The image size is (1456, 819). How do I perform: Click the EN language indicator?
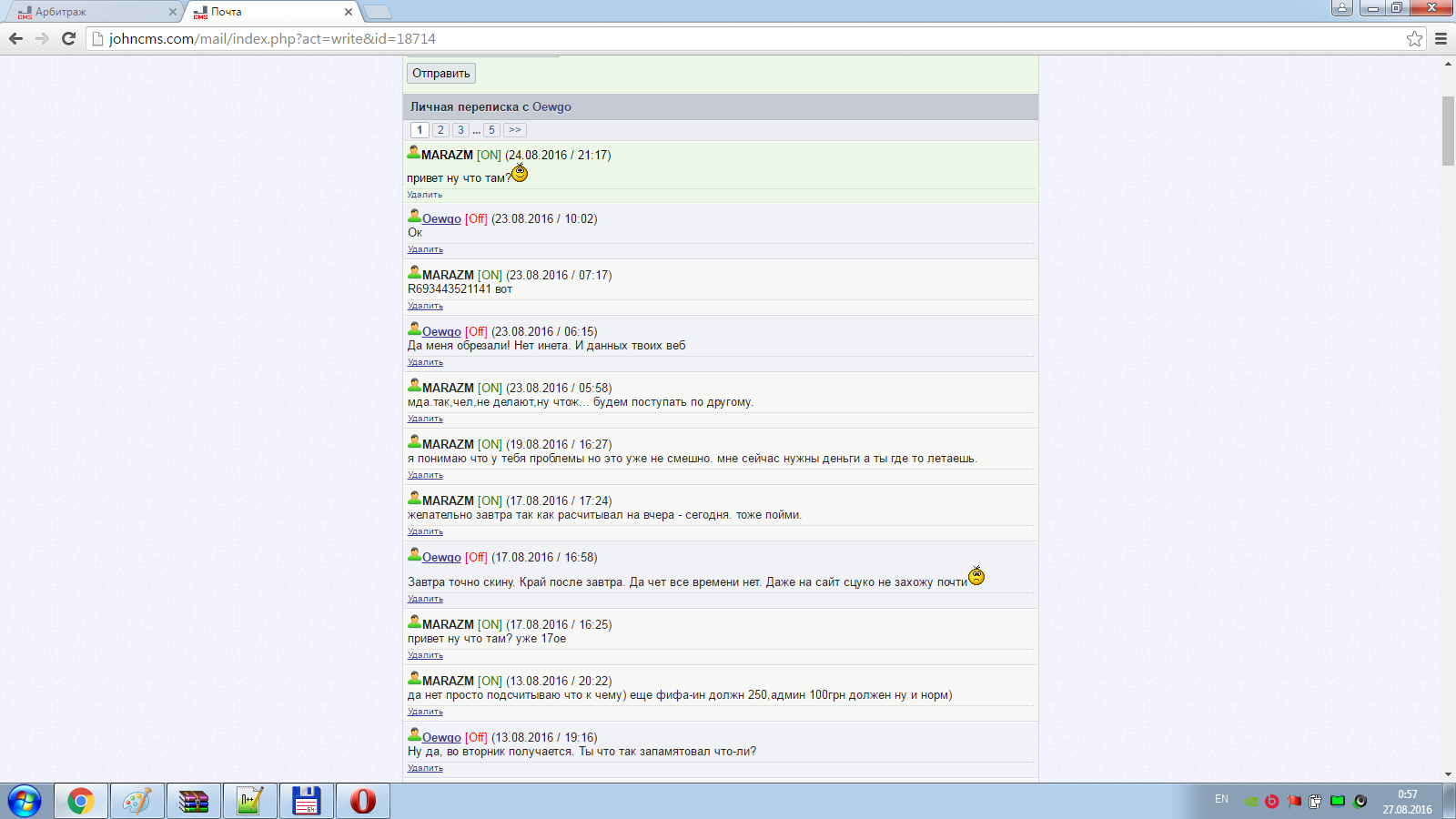coord(1221,799)
